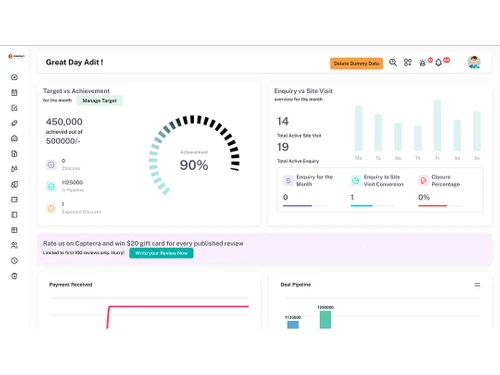Click the Enquiry to Site Visit Conversion icon
500x375 pixels.
[x=356, y=180]
